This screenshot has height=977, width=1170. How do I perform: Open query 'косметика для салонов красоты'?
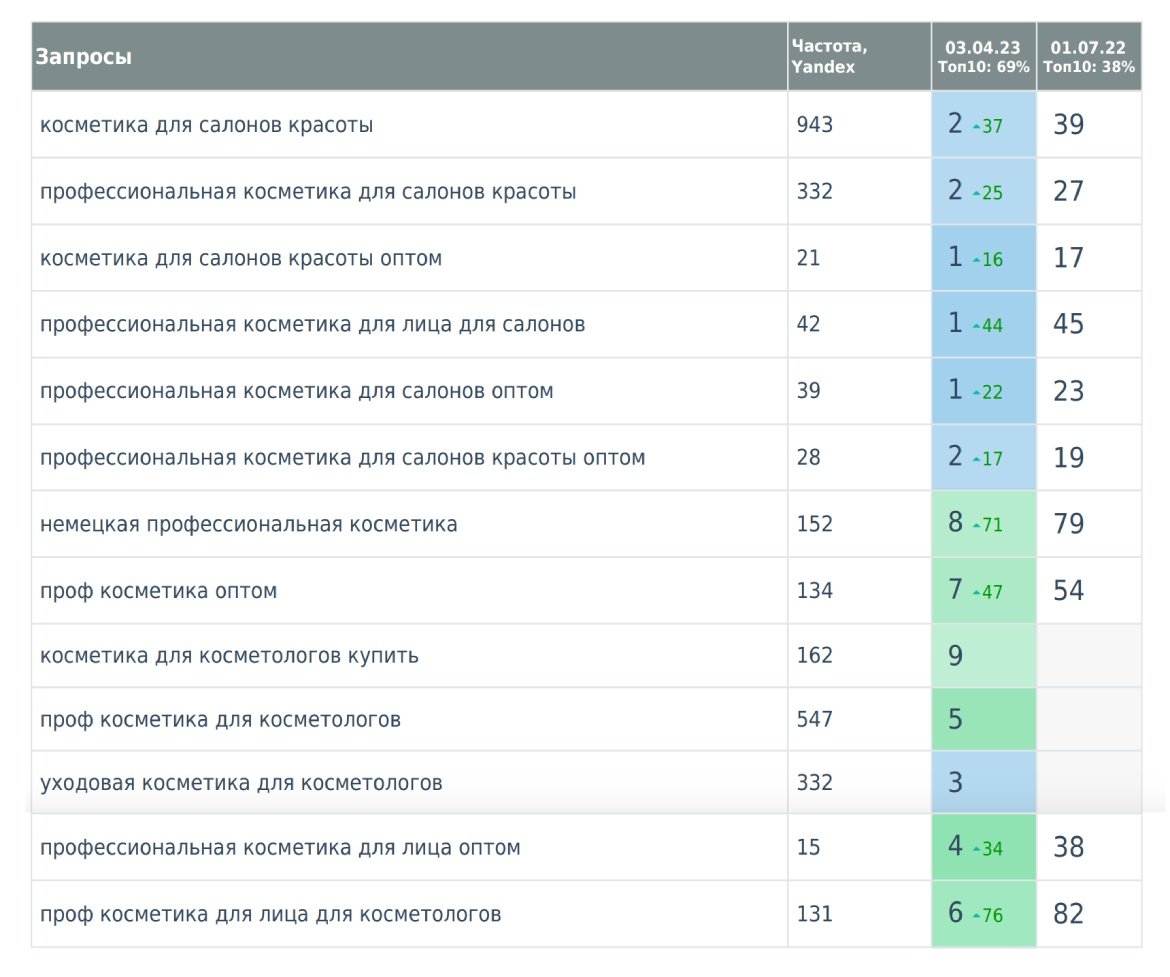[x=207, y=125]
